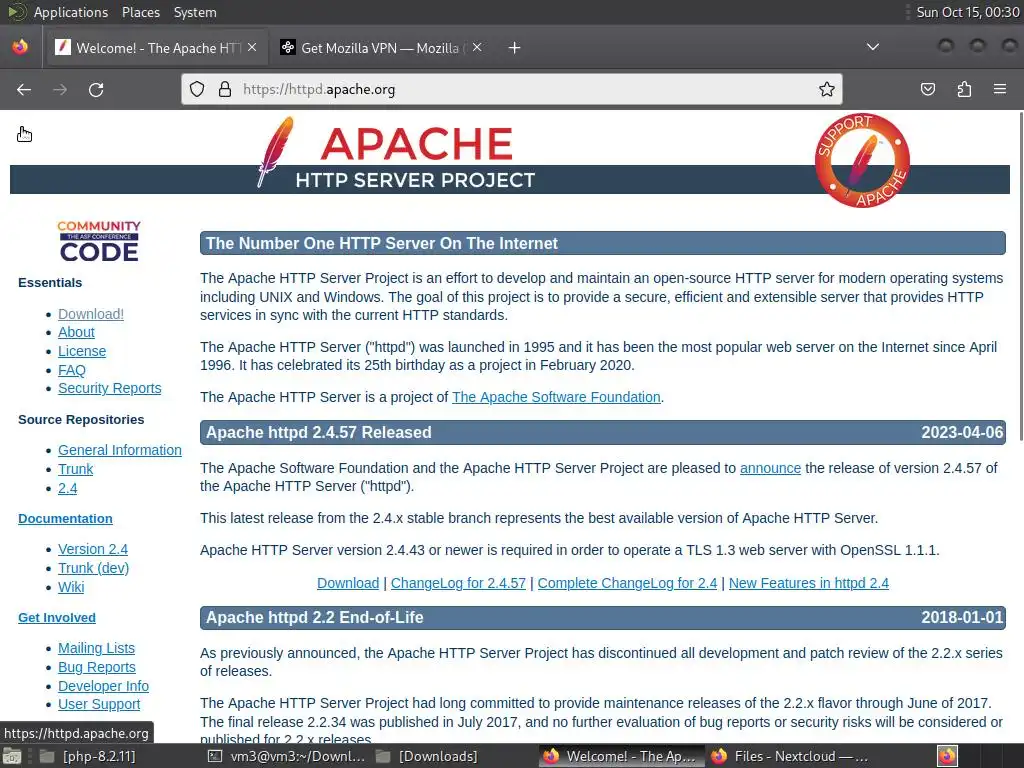
Task: Open the About link
Action: [76, 332]
